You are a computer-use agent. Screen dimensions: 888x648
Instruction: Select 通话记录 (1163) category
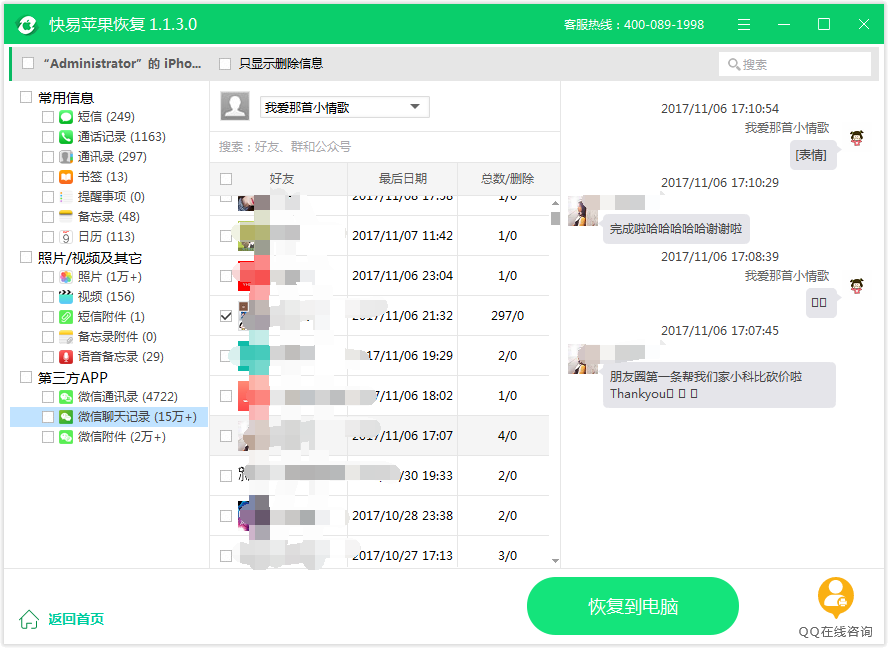coord(121,137)
